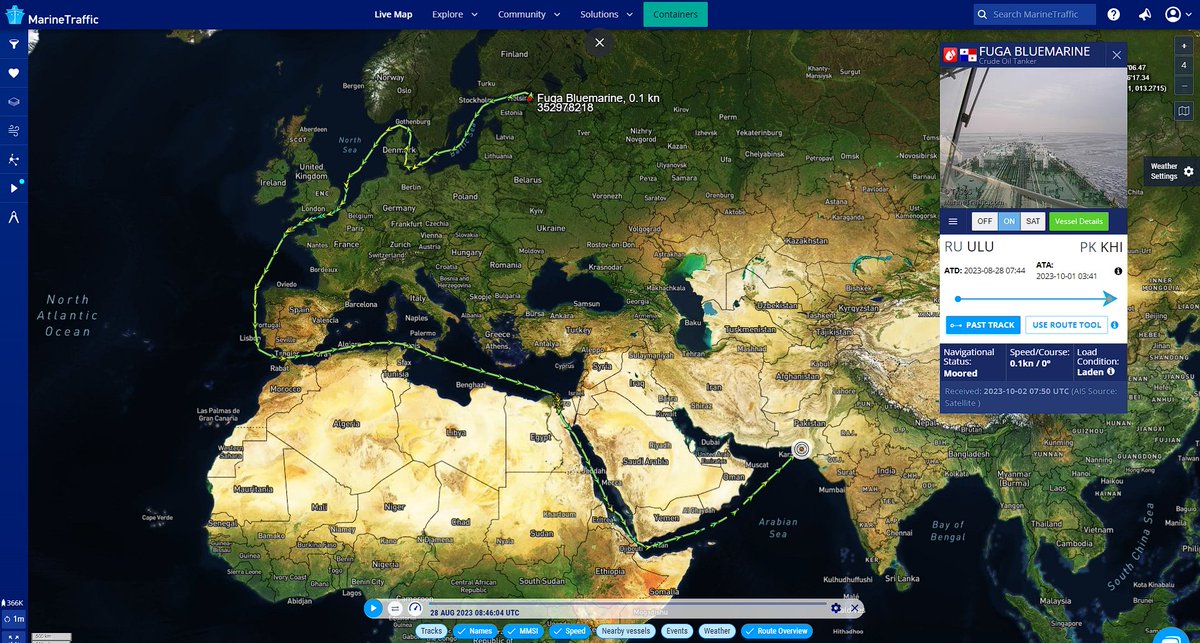This screenshot has height=643, width=1200.
Task: Switch vessel track display to OFF
Action: click(x=984, y=221)
